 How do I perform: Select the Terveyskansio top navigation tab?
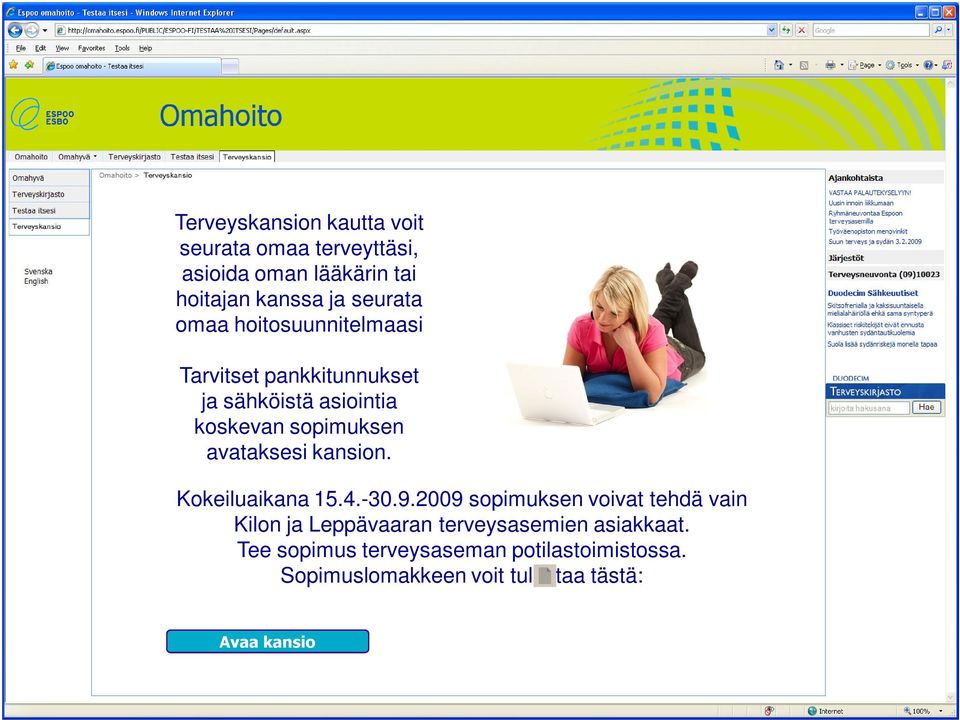coord(247,157)
